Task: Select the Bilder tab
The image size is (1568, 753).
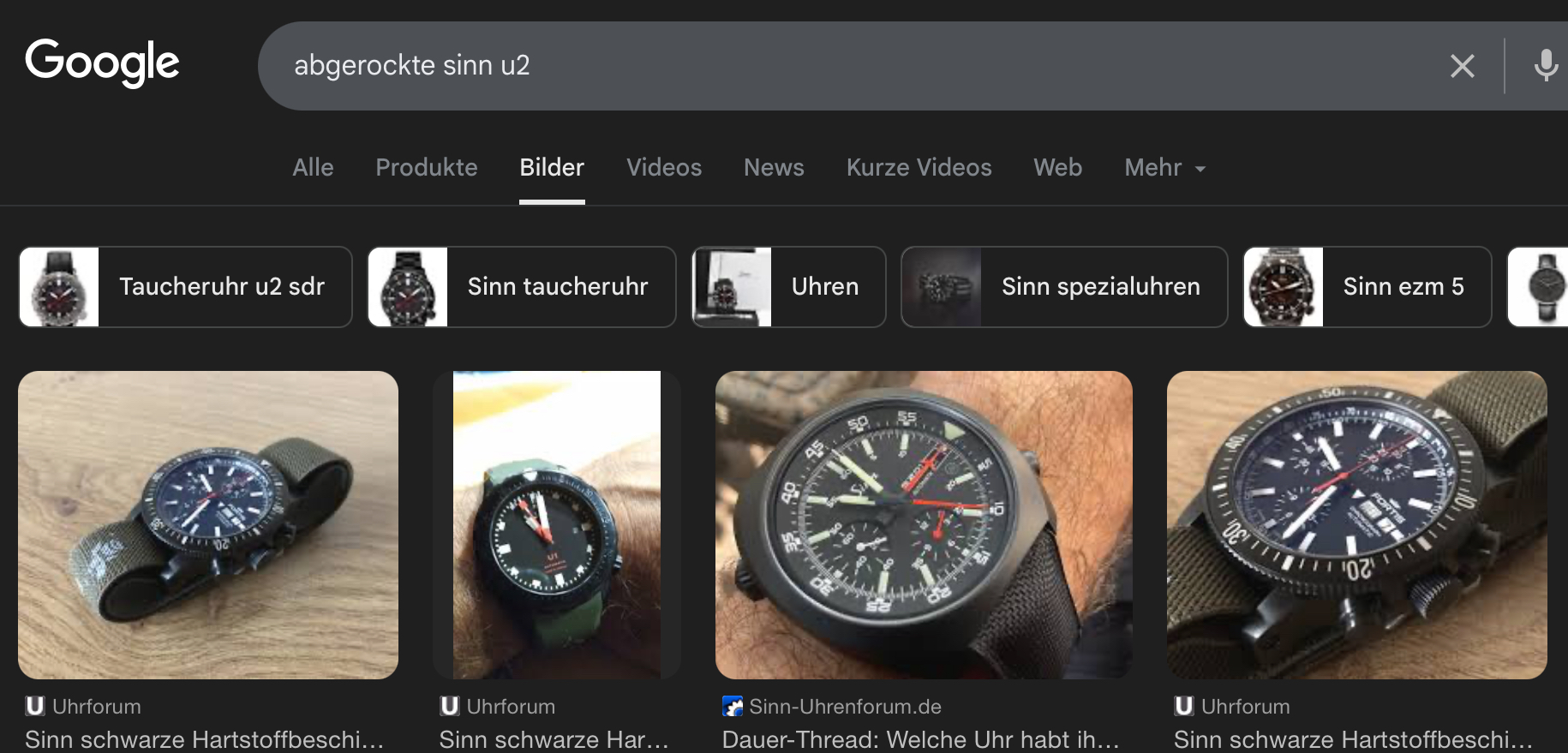Action: pyautogui.click(x=552, y=167)
